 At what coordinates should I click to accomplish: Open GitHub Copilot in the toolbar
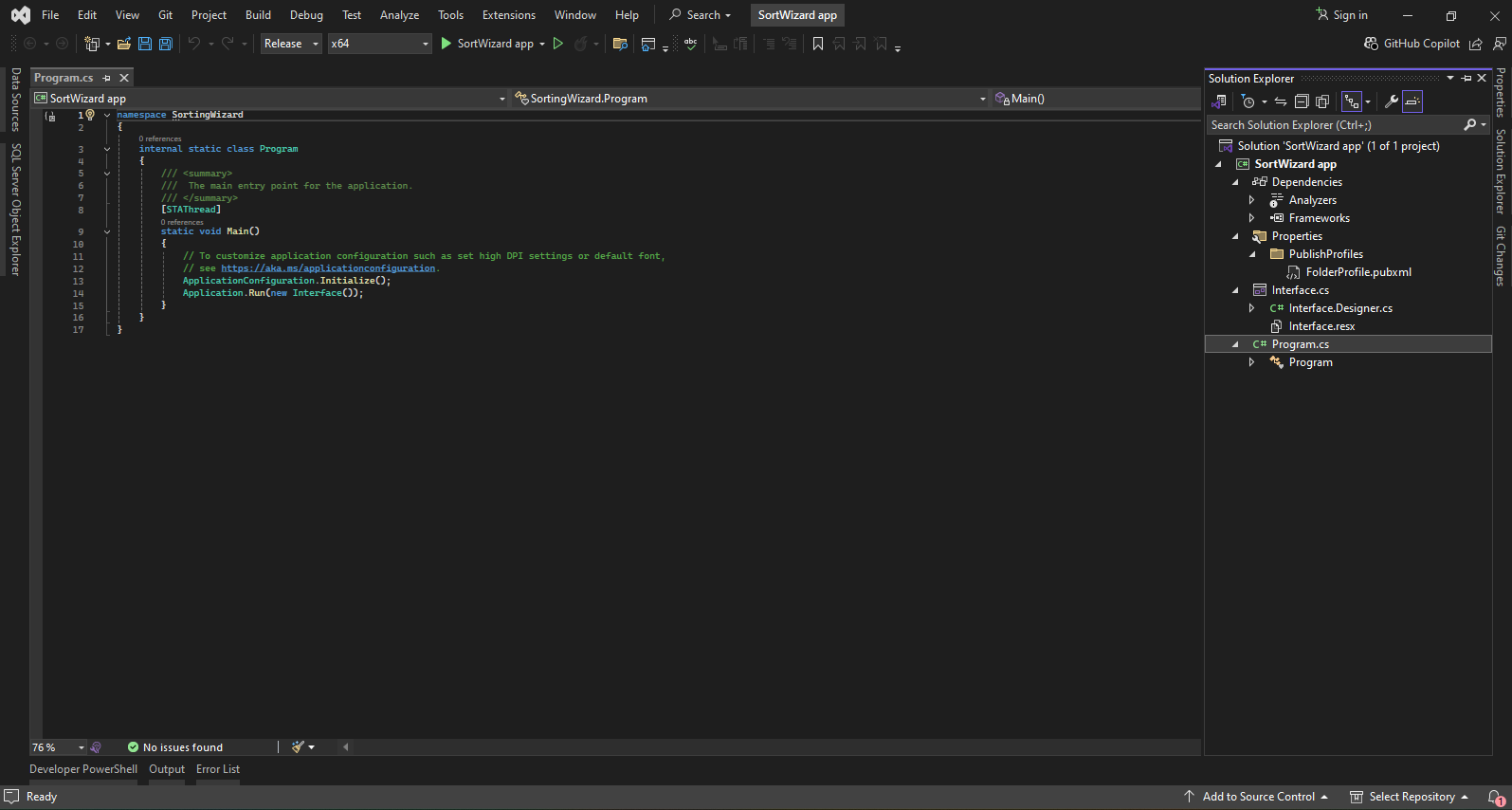pos(1412,44)
